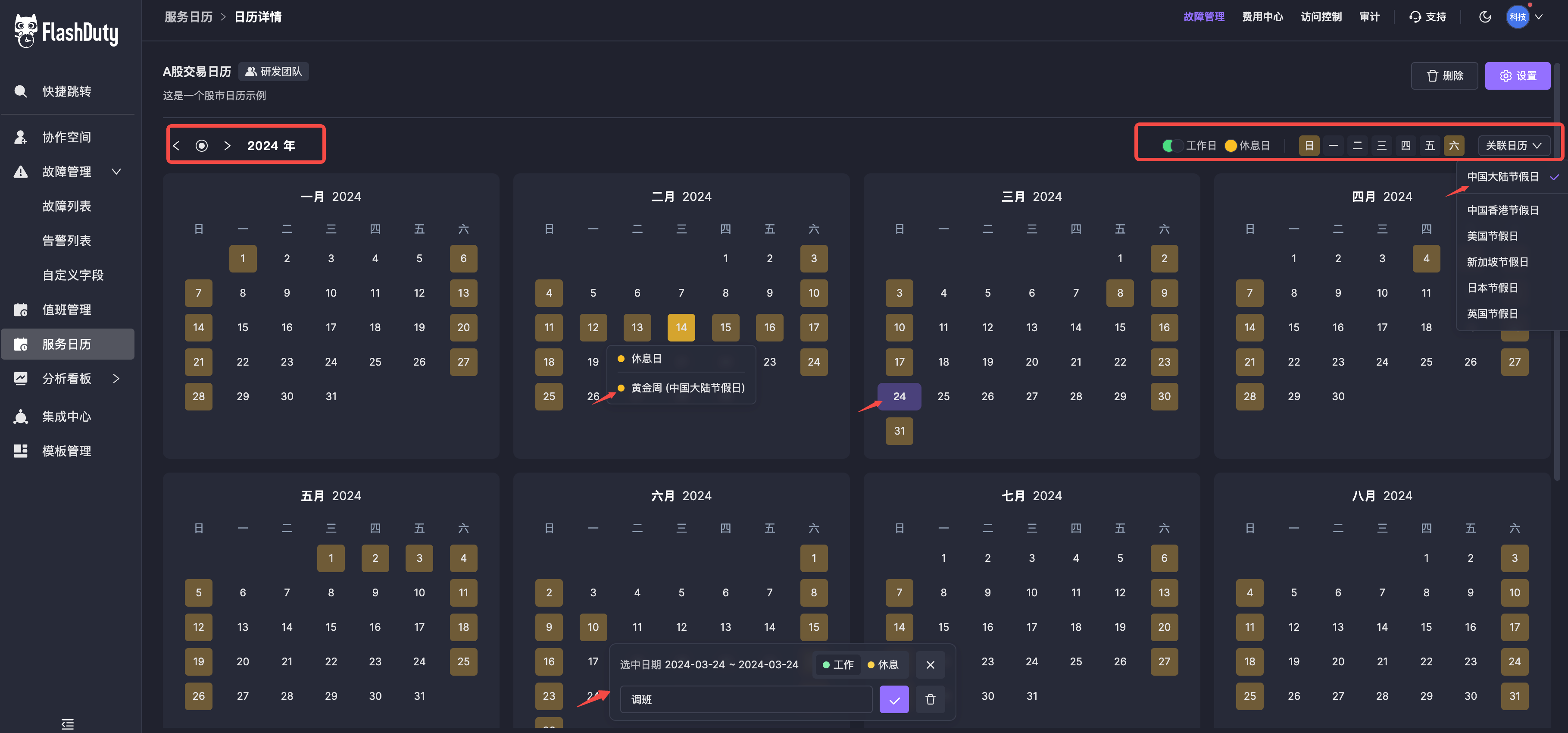The width and height of the screenshot is (1568, 733).
Task: Click the 休息日 yellow legend dot
Action: [1231, 145]
